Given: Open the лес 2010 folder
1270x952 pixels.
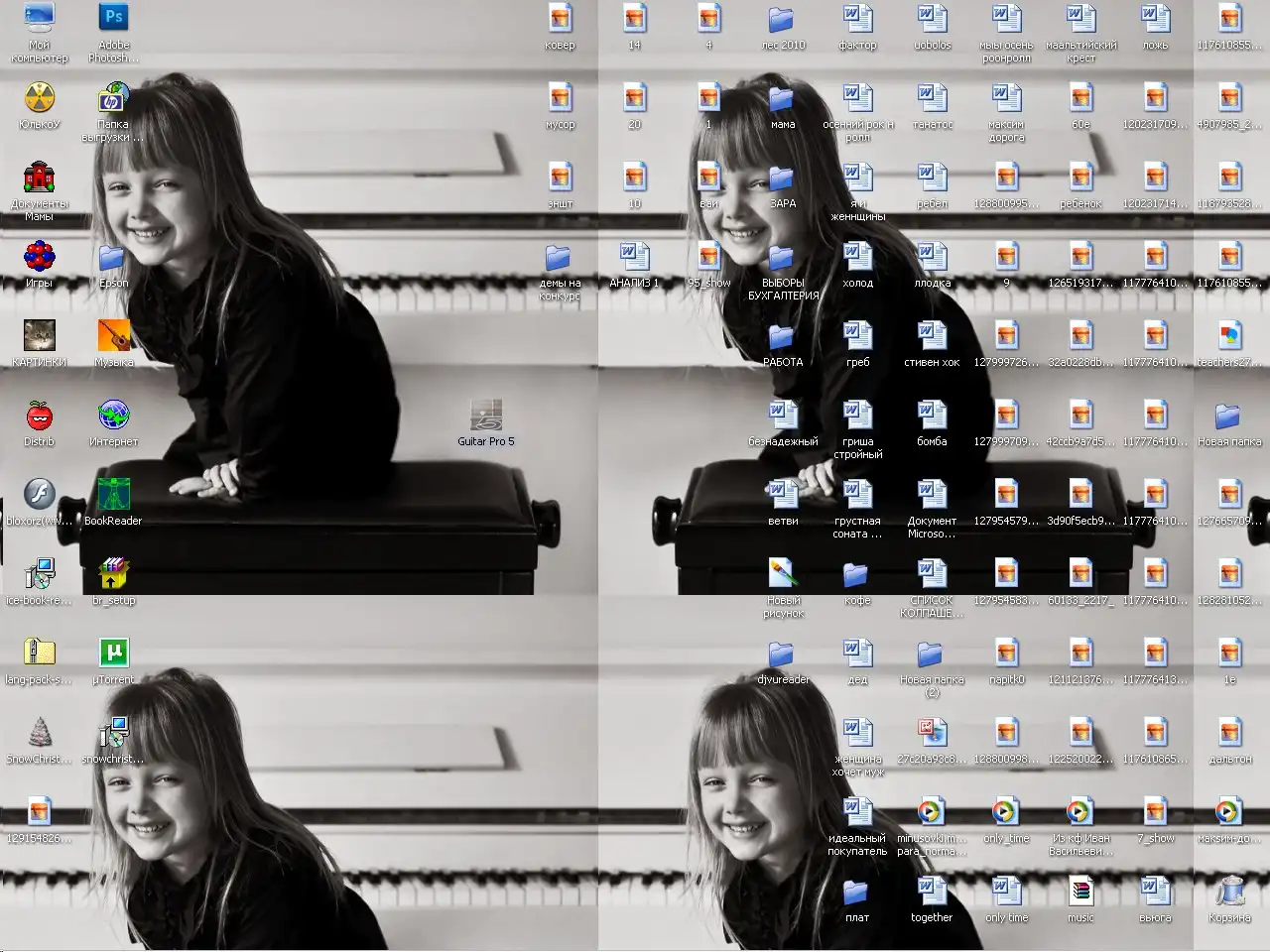Looking at the screenshot, I should pos(783,19).
